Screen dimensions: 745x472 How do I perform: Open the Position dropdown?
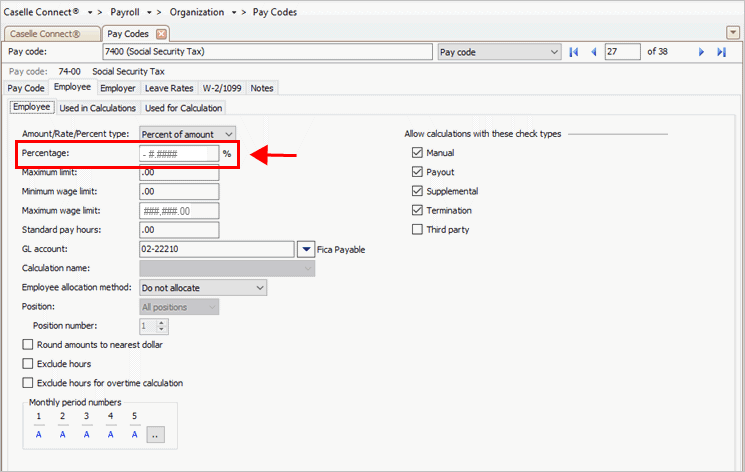tap(179, 307)
